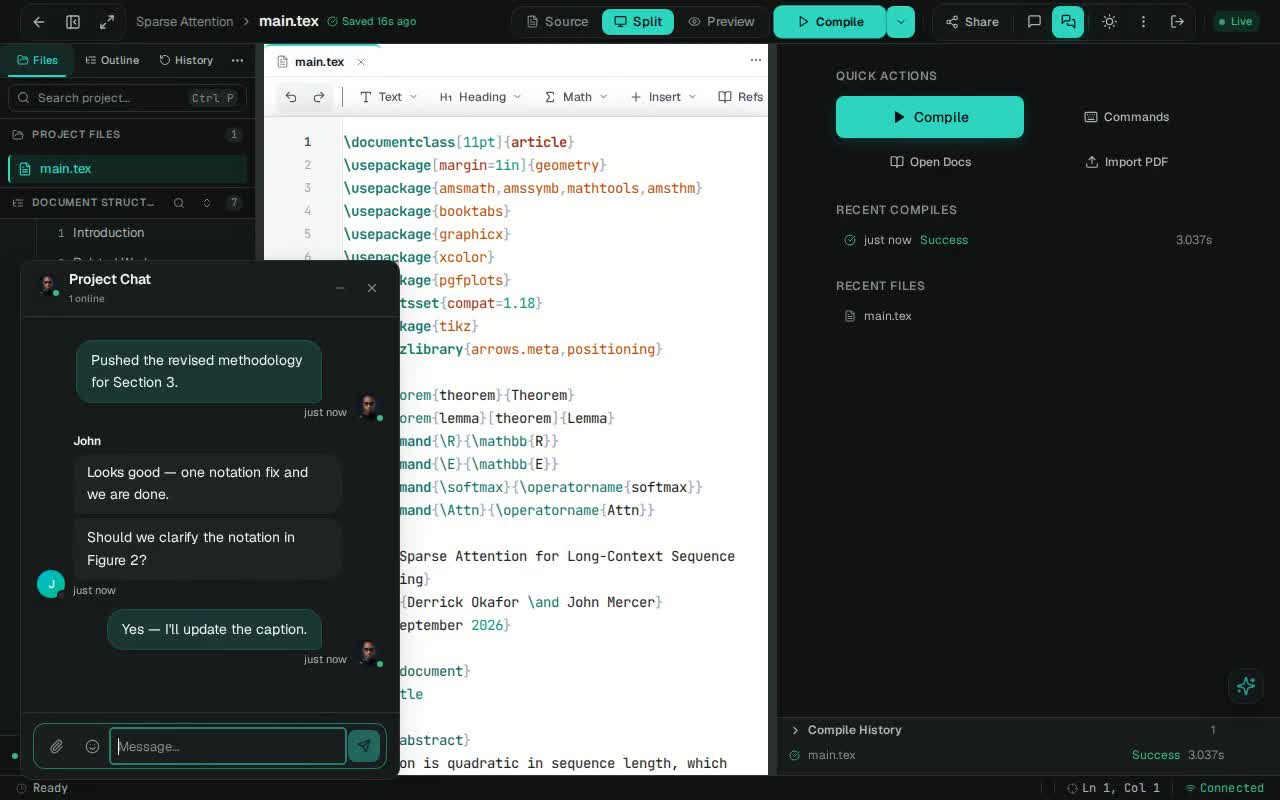Screen dimensions: 1280x800
Task: Click Import PDF
Action: pyautogui.click(x=1126, y=162)
